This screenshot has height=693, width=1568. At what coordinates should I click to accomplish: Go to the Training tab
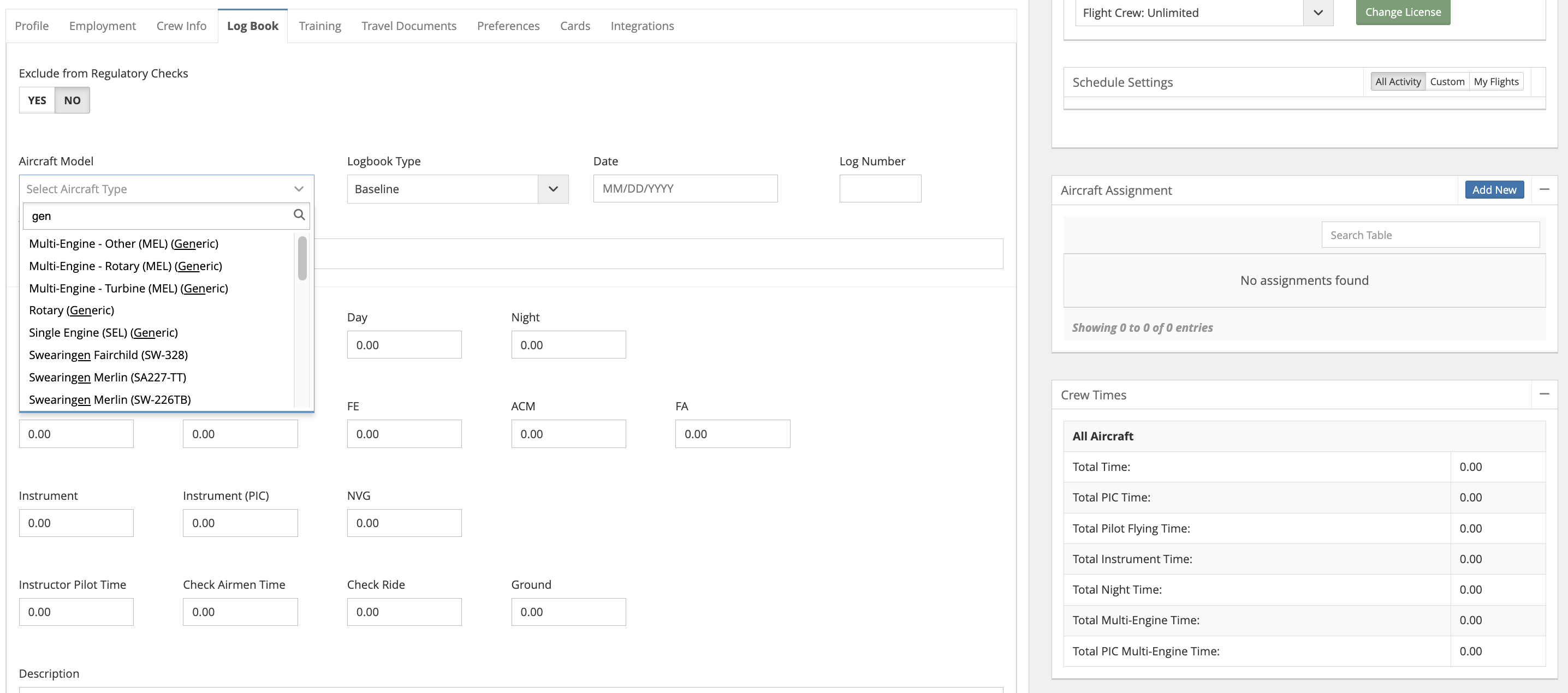tap(319, 26)
